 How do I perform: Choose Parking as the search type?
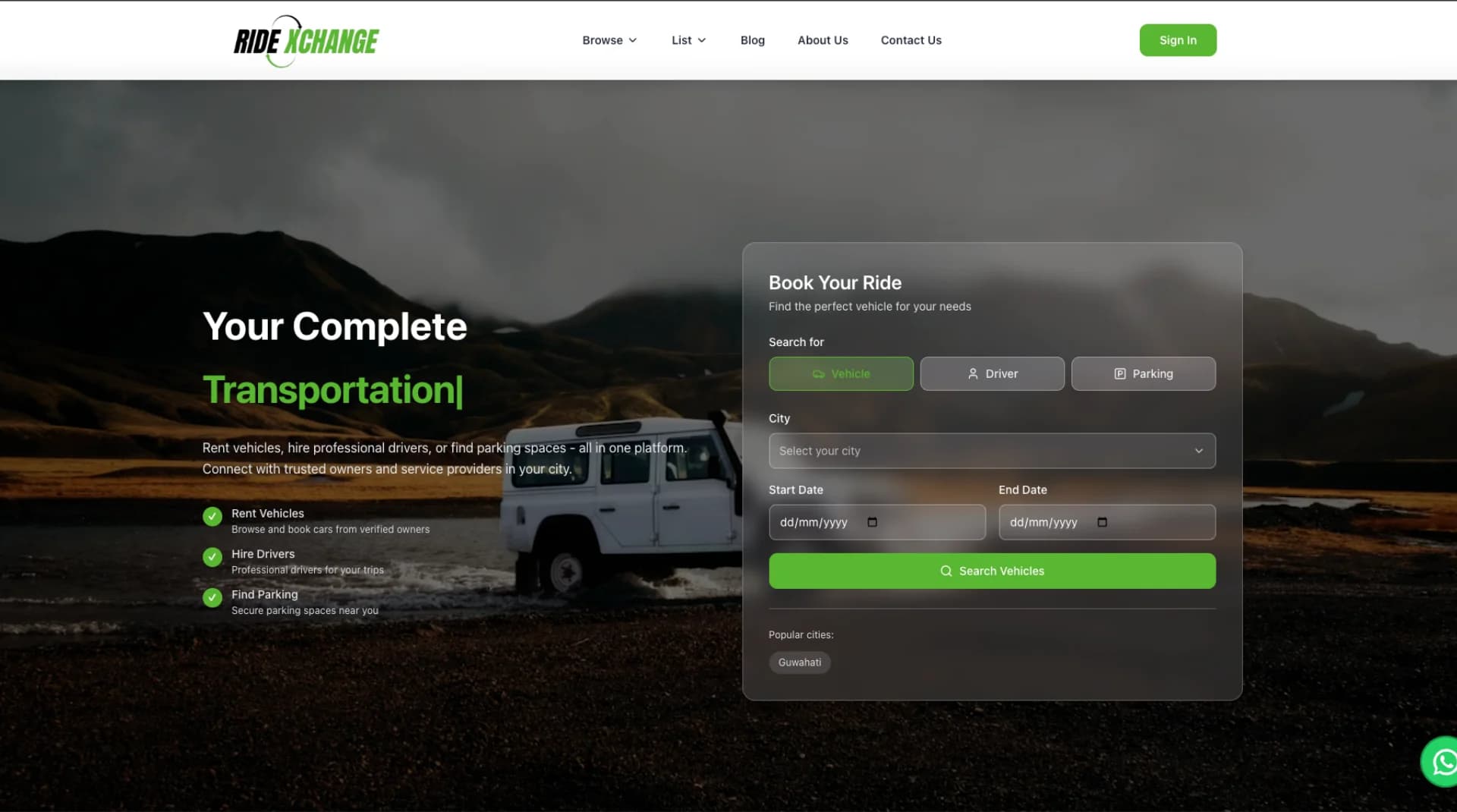(1143, 374)
